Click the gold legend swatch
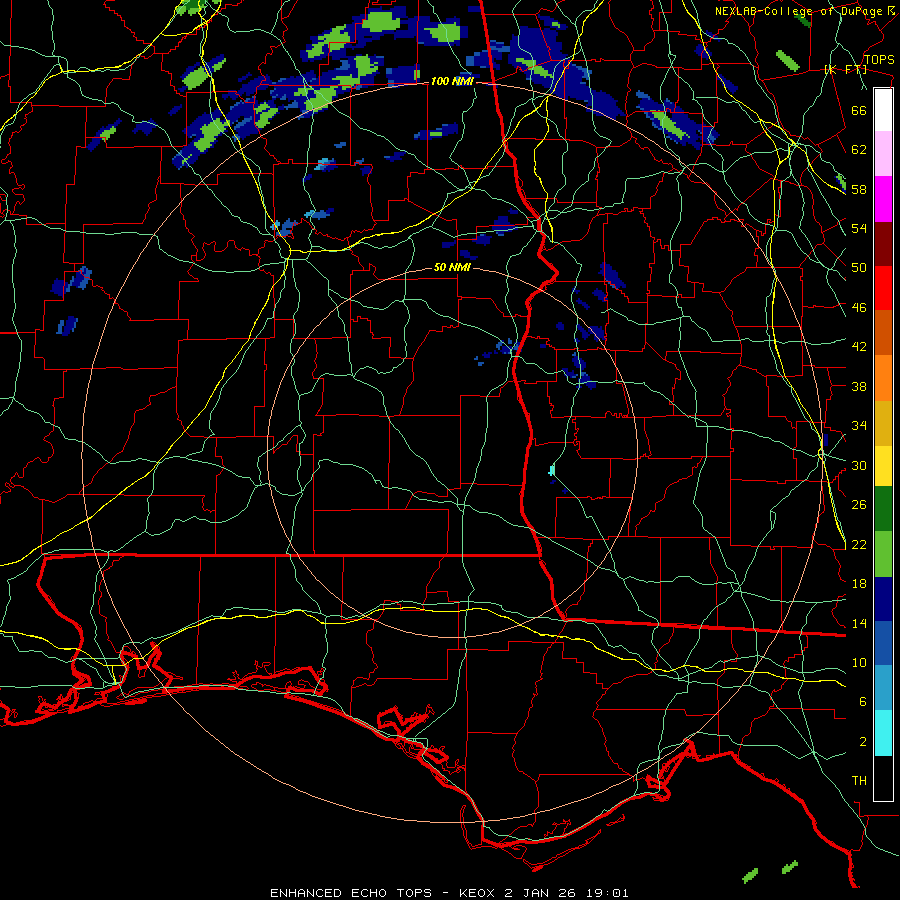The height and width of the screenshot is (900, 900). pyautogui.click(x=883, y=423)
